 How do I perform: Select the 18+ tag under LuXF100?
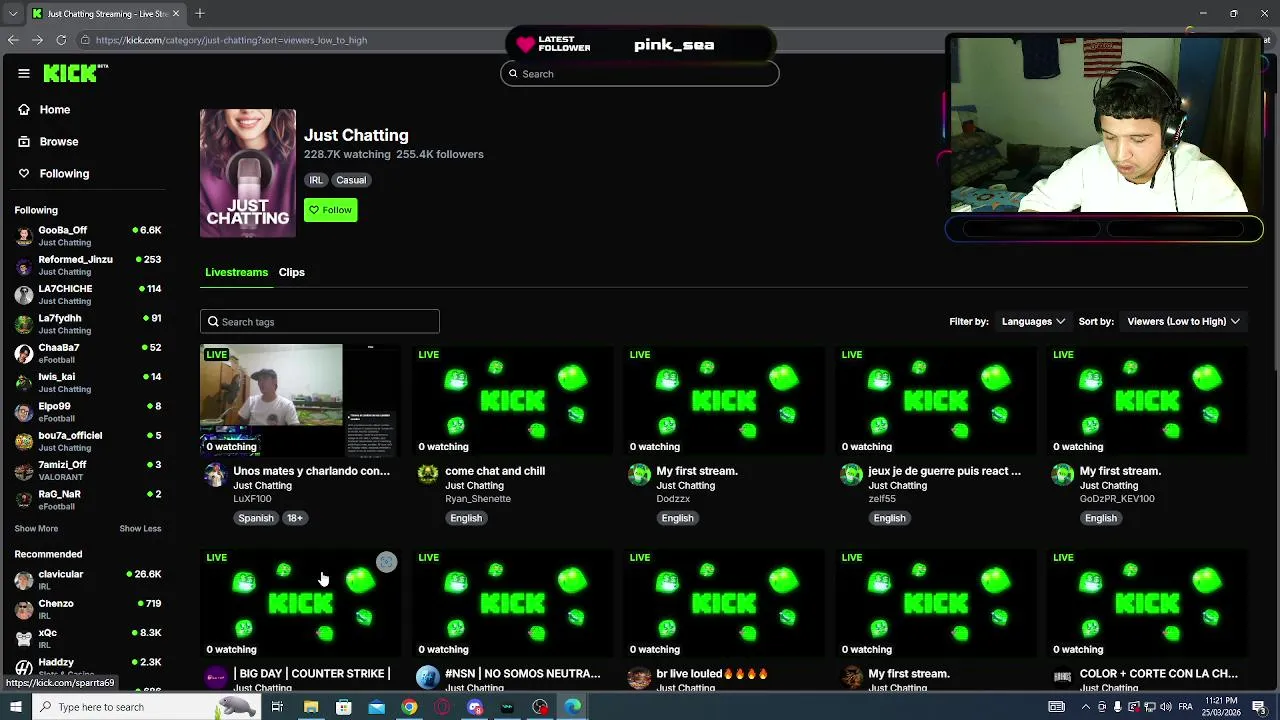pos(295,518)
